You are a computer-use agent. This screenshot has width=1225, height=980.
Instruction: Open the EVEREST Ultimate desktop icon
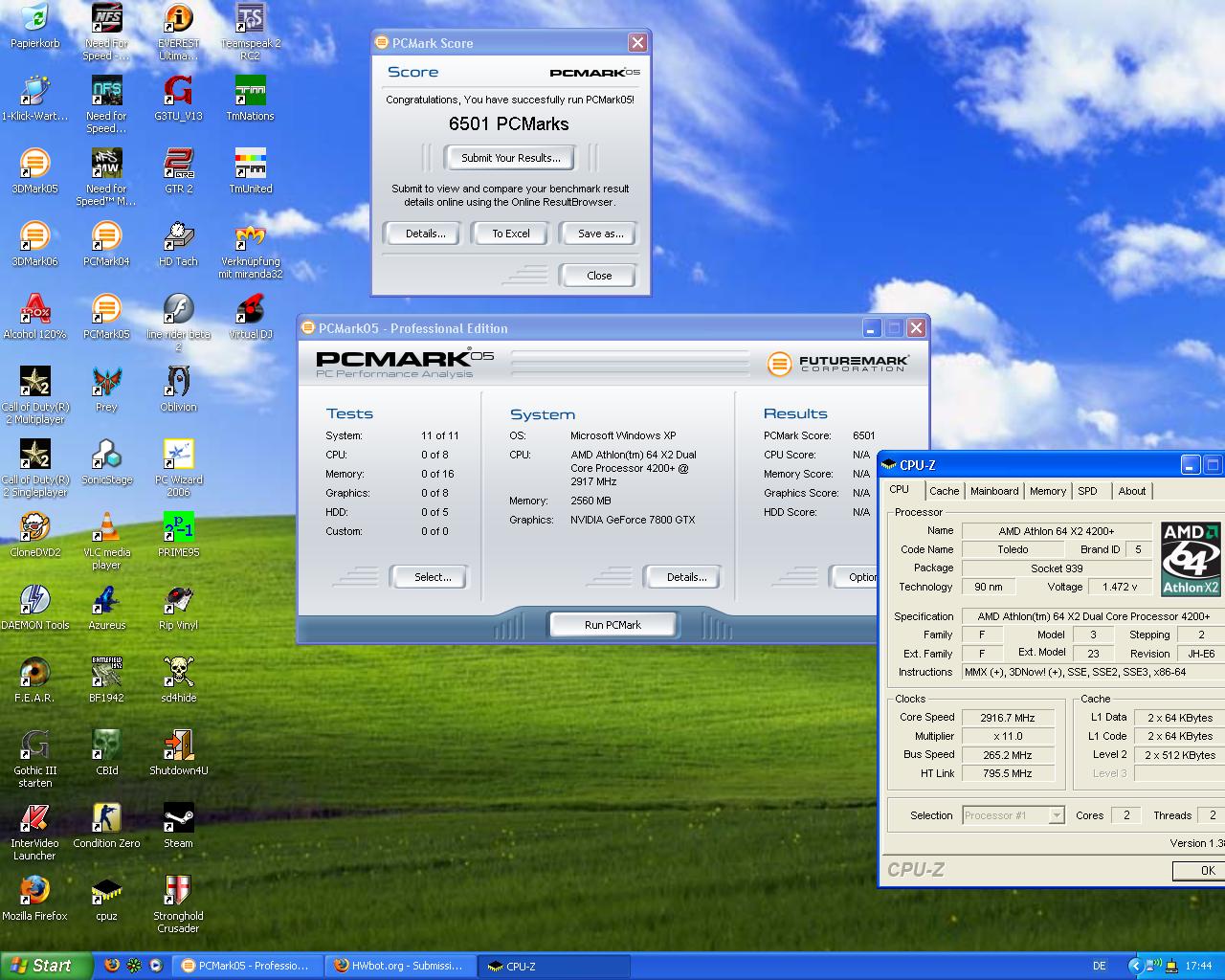(178, 31)
